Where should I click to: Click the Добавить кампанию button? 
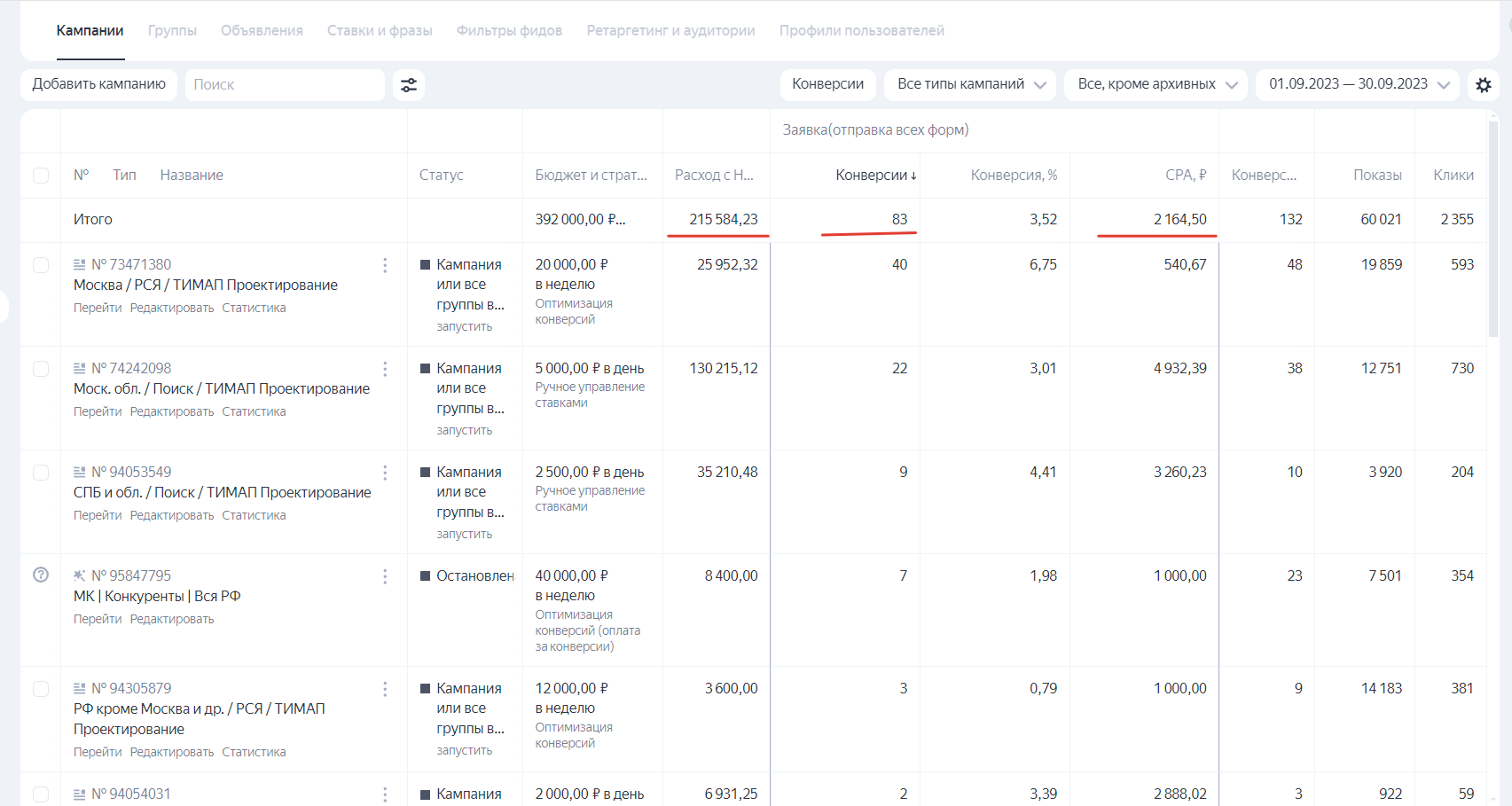click(x=99, y=84)
